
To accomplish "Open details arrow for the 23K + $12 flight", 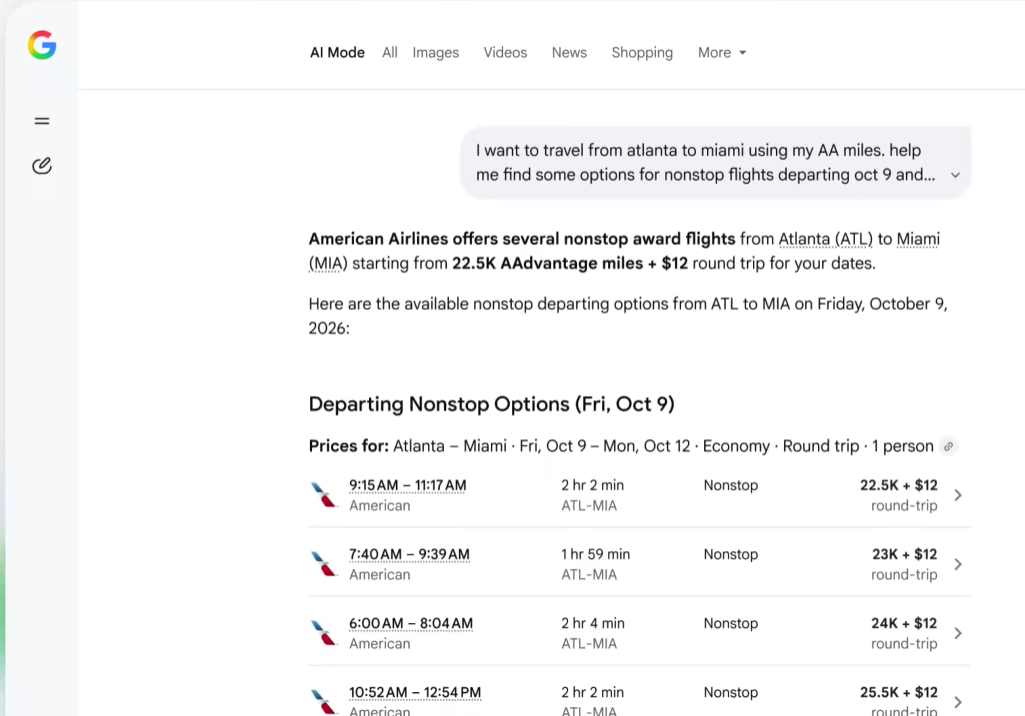I will coord(958,564).
